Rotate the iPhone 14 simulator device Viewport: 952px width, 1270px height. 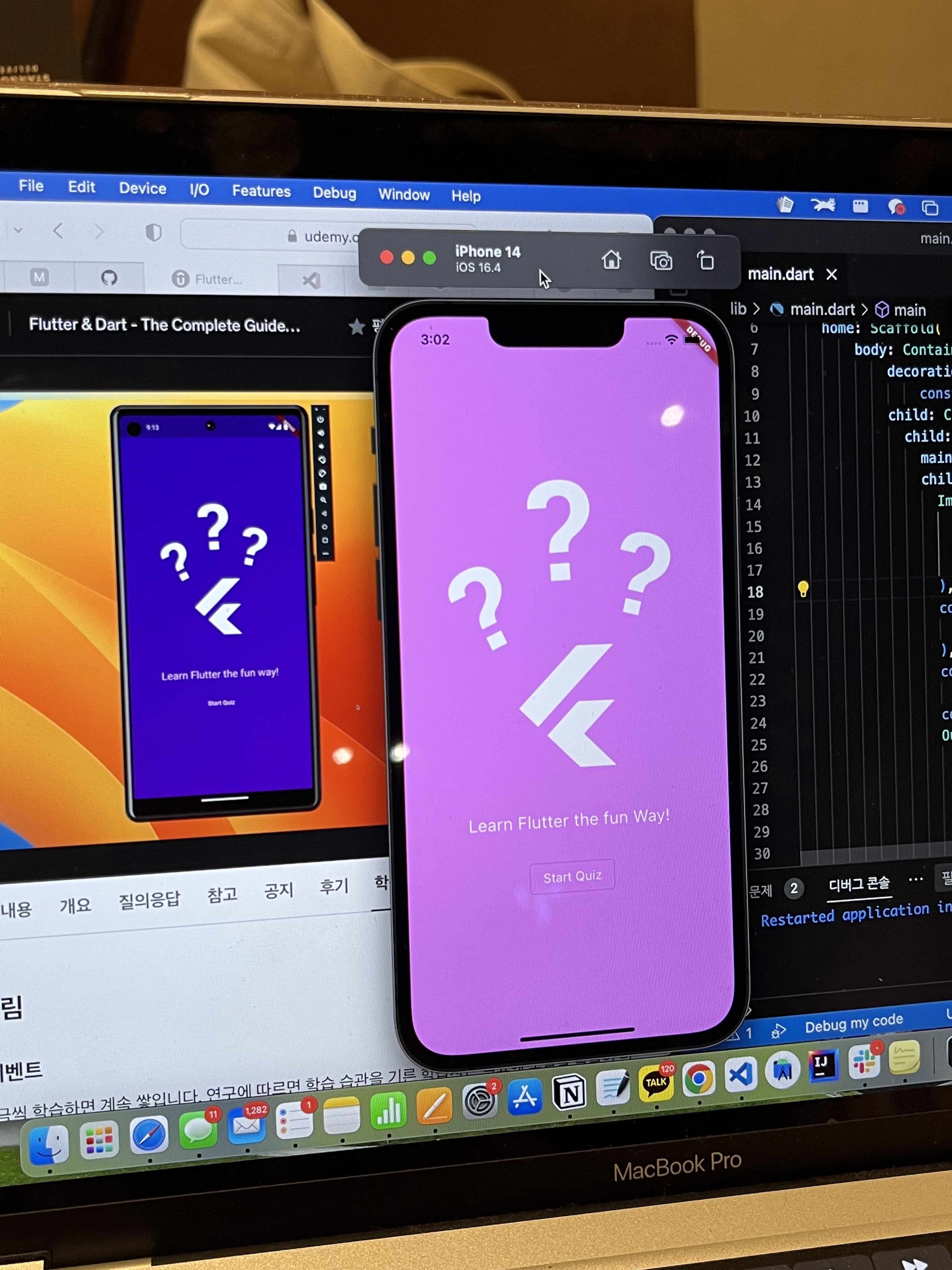tap(705, 261)
